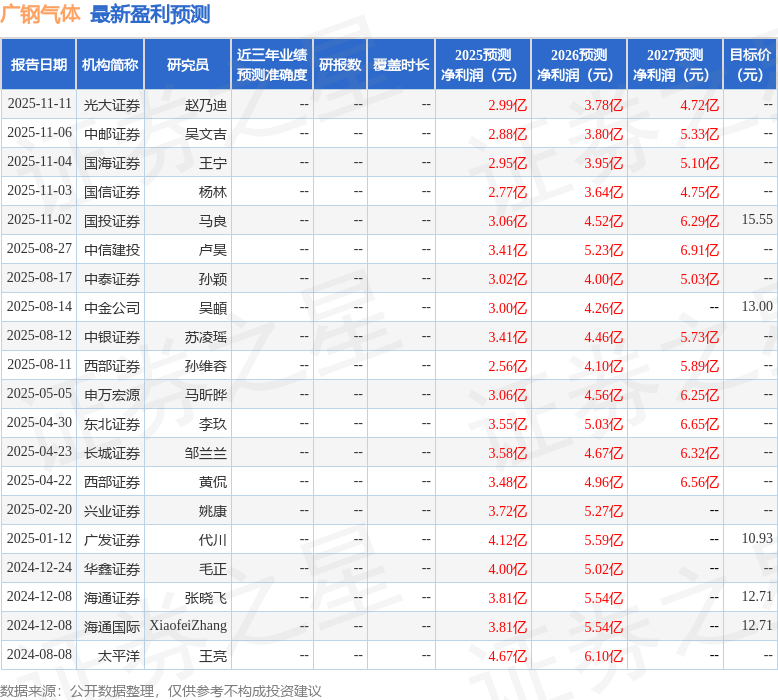Click 3.72亿 in the 兴业证券 row
The image size is (778, 700).
(x=507, y=511)
